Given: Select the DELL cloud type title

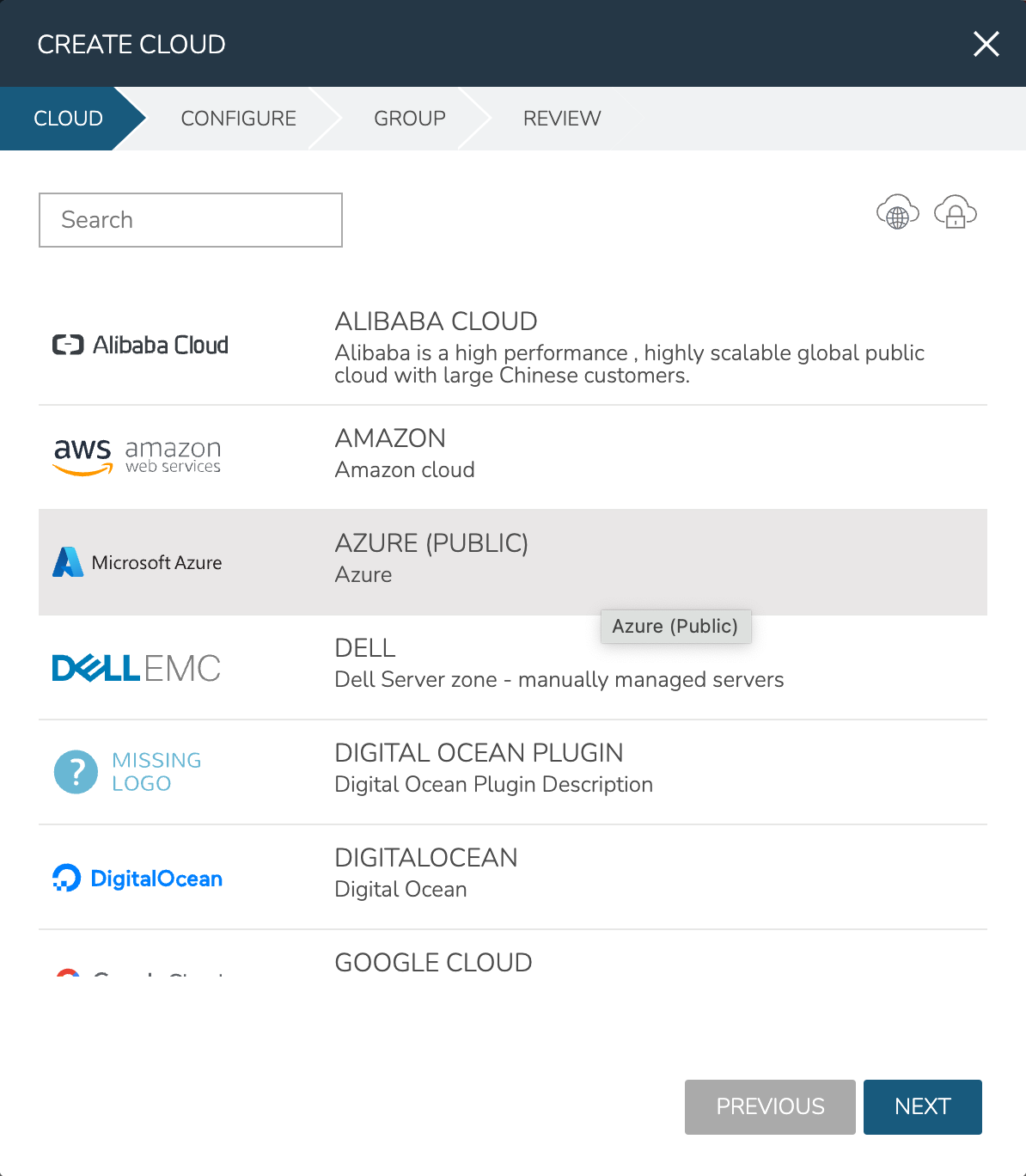Looking at the screenshot, I should (365, 648).
